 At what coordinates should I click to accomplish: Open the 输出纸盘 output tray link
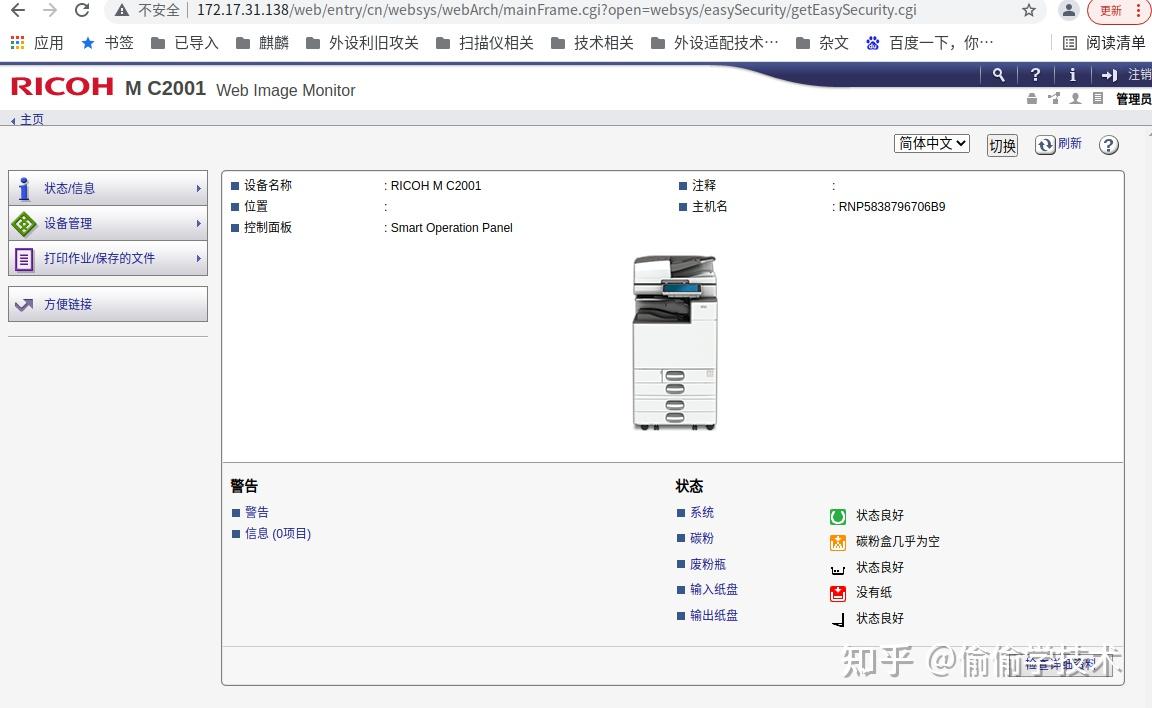pos(713,615)
